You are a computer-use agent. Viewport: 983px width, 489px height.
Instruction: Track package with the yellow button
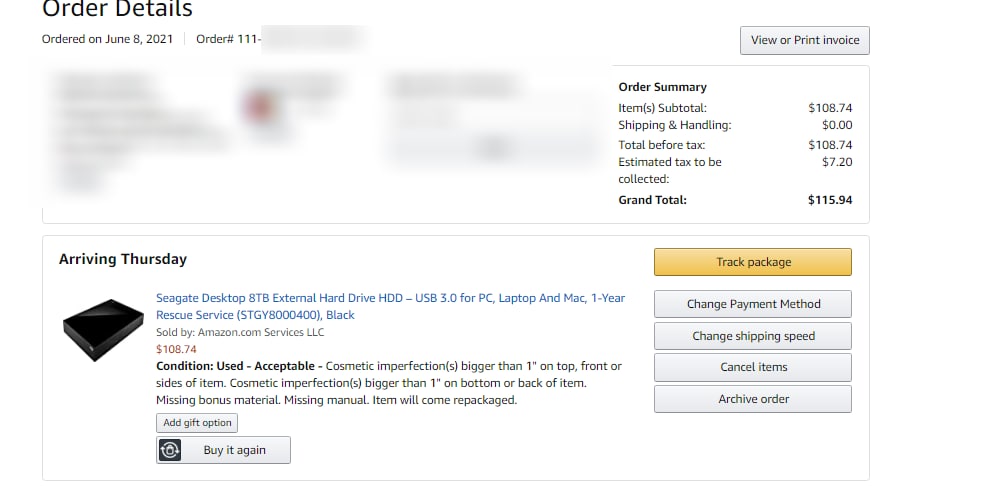pyautogui.click(x=753, y=262)
